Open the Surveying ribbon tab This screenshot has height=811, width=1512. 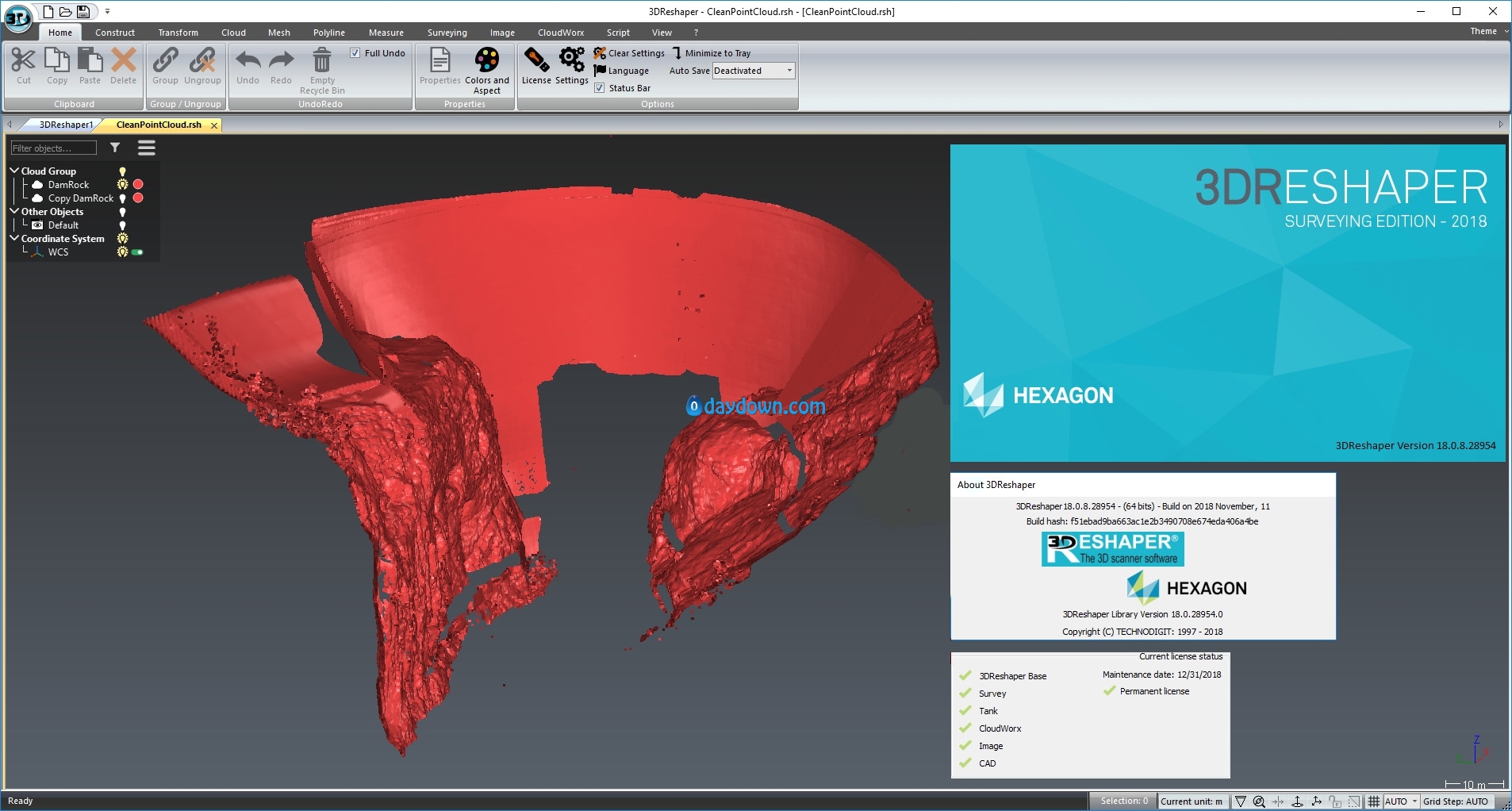[x=447, y=33]
